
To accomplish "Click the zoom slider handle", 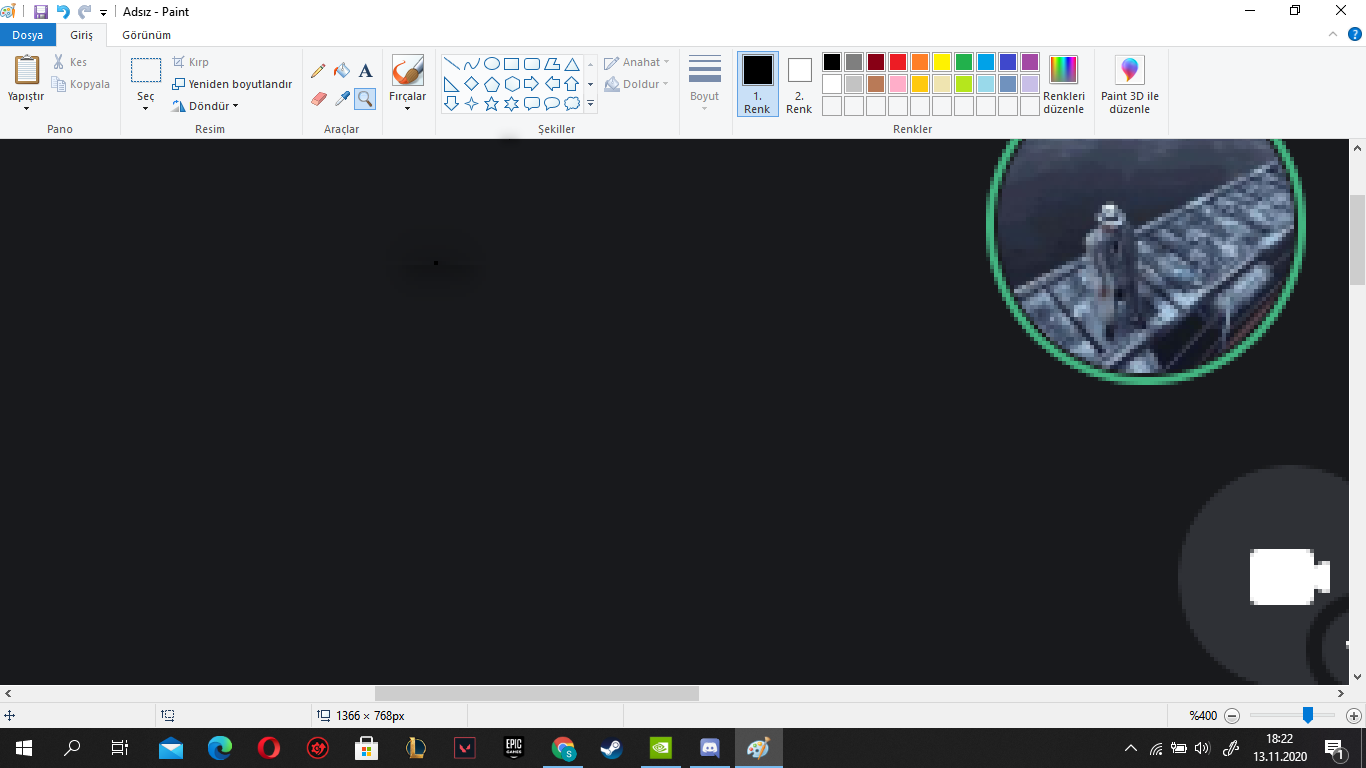I will pos(1307,715).
